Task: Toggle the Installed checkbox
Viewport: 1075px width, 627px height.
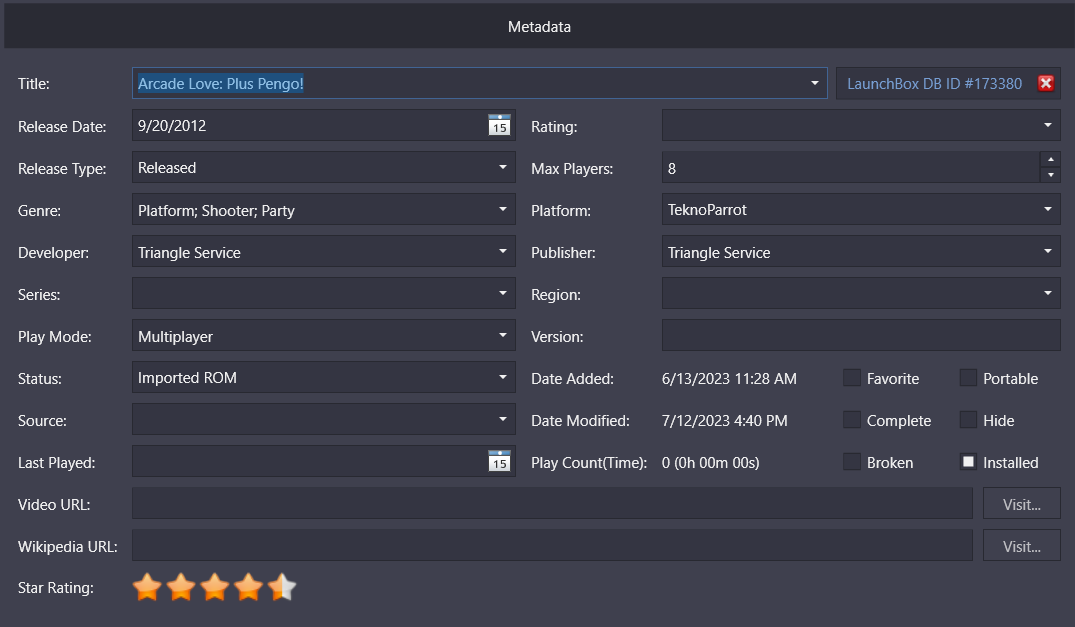Action: 968,462
